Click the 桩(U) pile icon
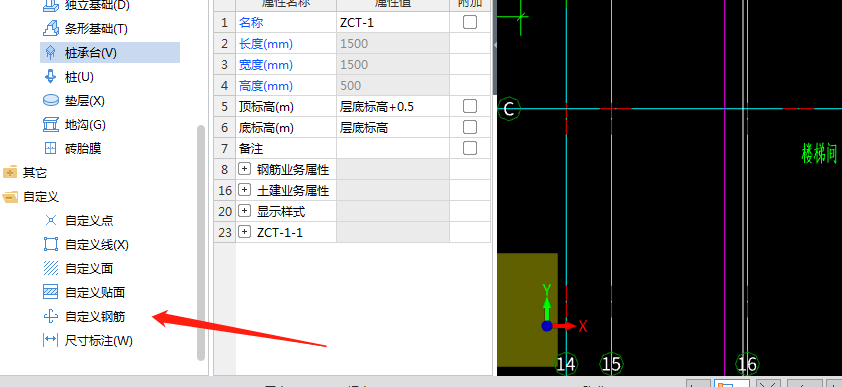 [50, 77]
